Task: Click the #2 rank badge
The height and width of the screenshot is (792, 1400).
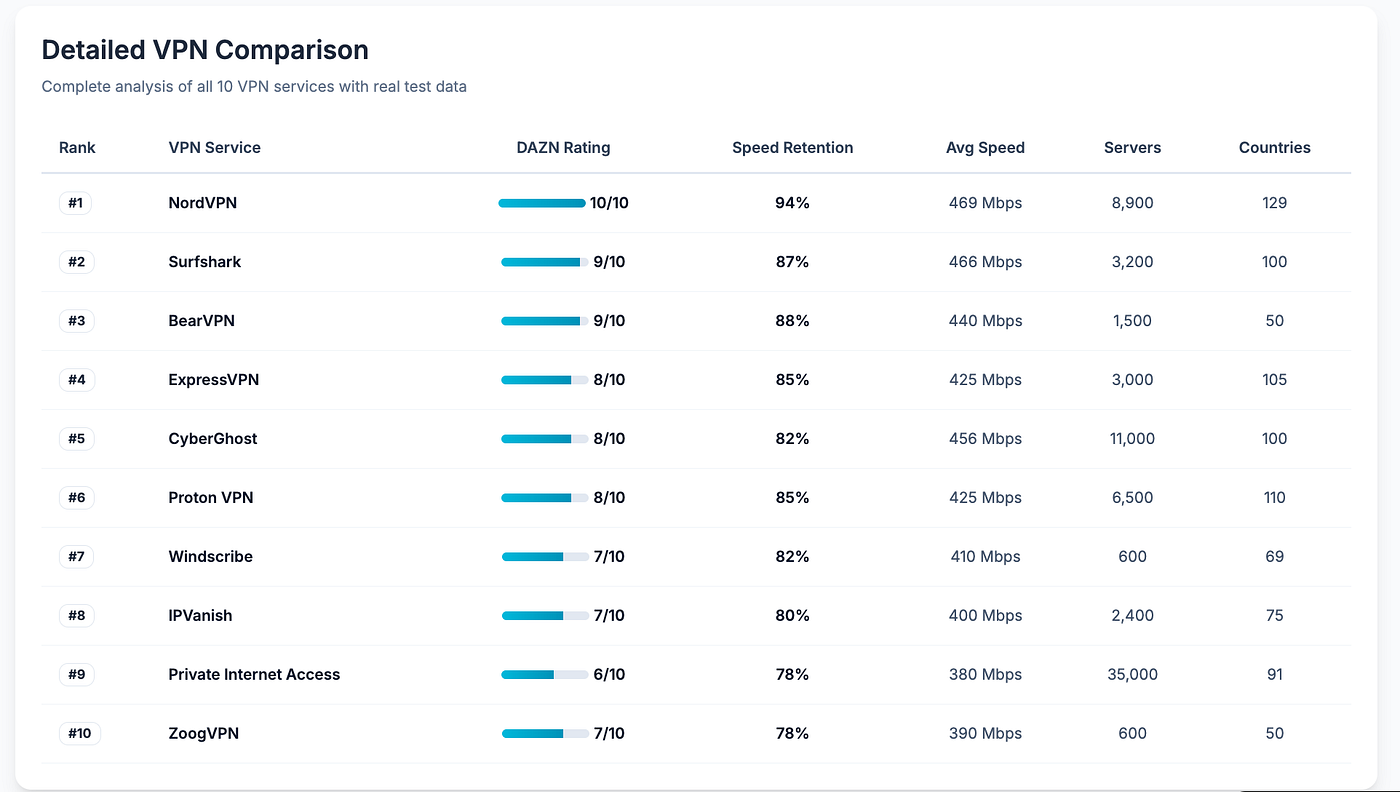Action: tap(76, 262)
